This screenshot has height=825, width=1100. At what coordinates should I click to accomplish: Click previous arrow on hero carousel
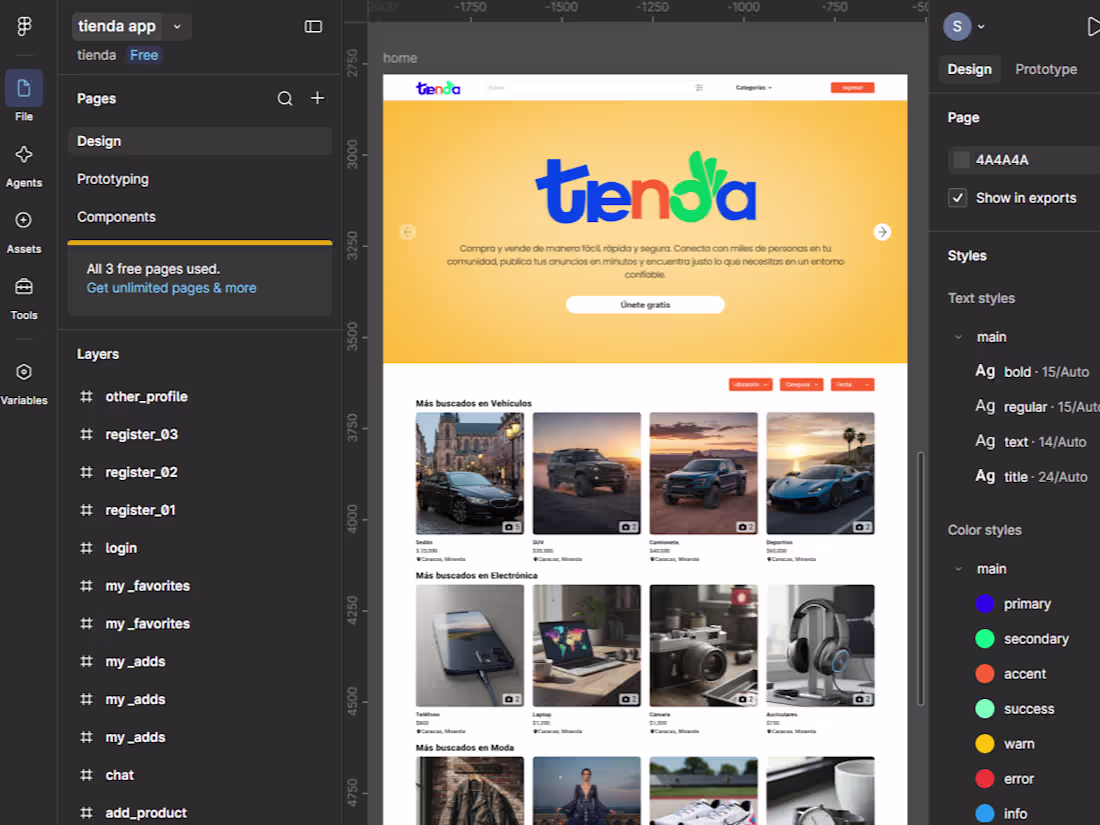(x=408, y=232)
